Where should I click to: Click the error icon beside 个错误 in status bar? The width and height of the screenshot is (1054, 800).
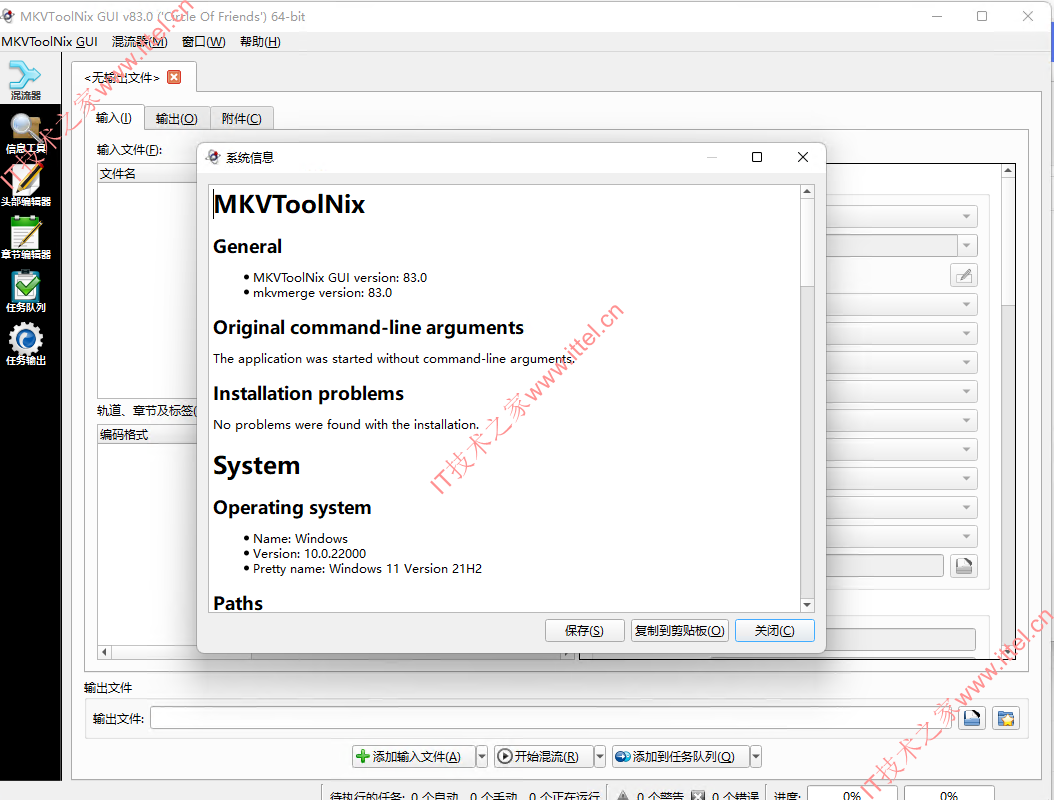click(x=698, y=795)
